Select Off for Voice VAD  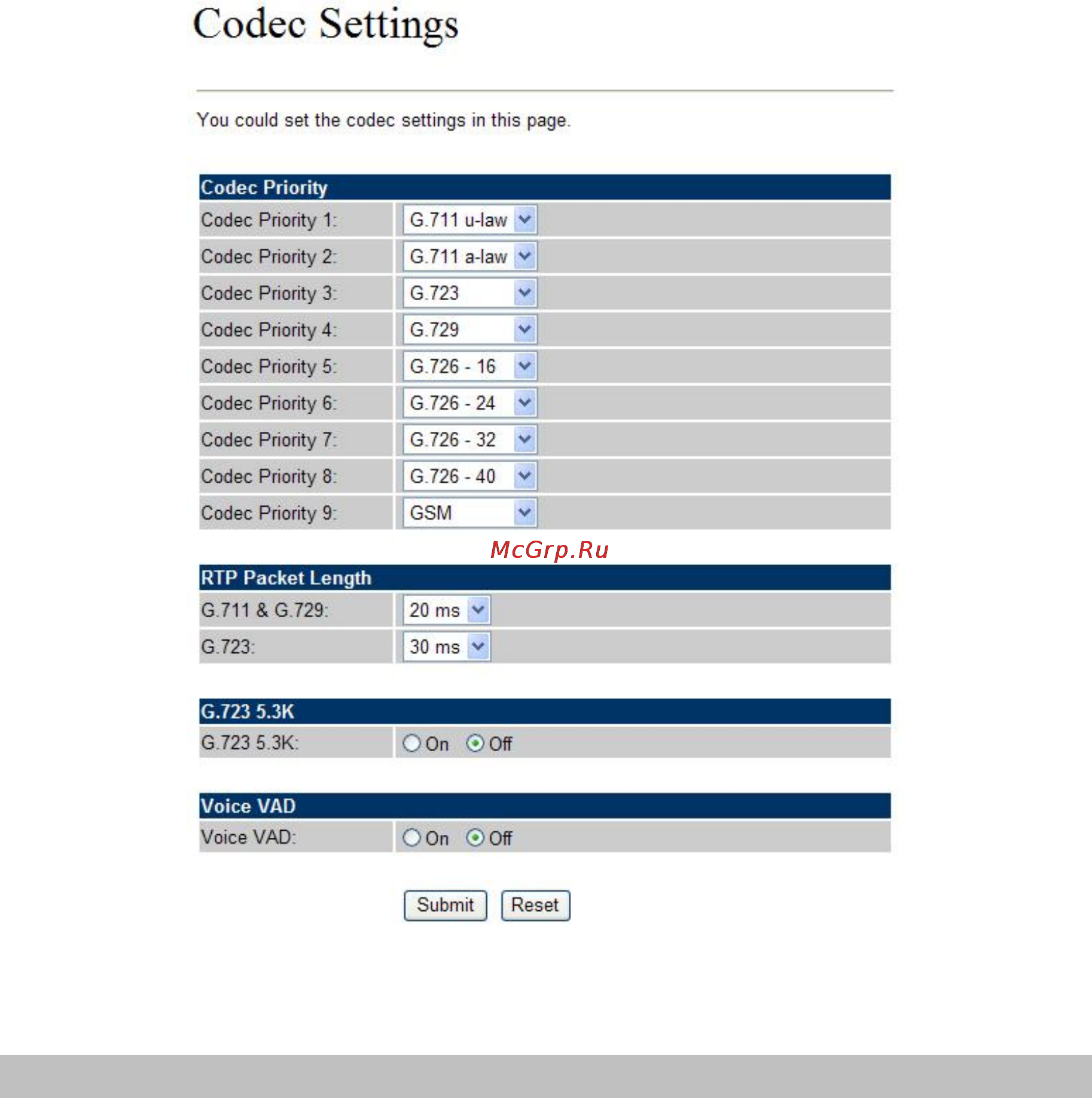pos(475,838)
